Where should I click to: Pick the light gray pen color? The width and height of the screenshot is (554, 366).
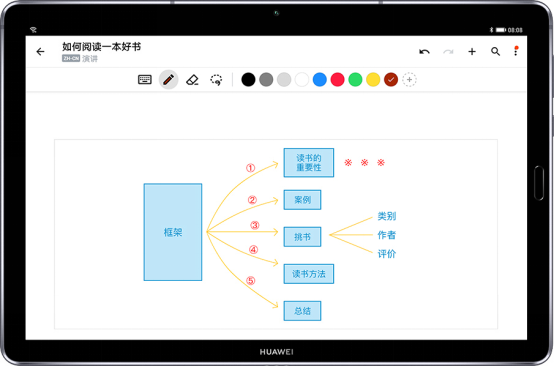tap(284, 79)
